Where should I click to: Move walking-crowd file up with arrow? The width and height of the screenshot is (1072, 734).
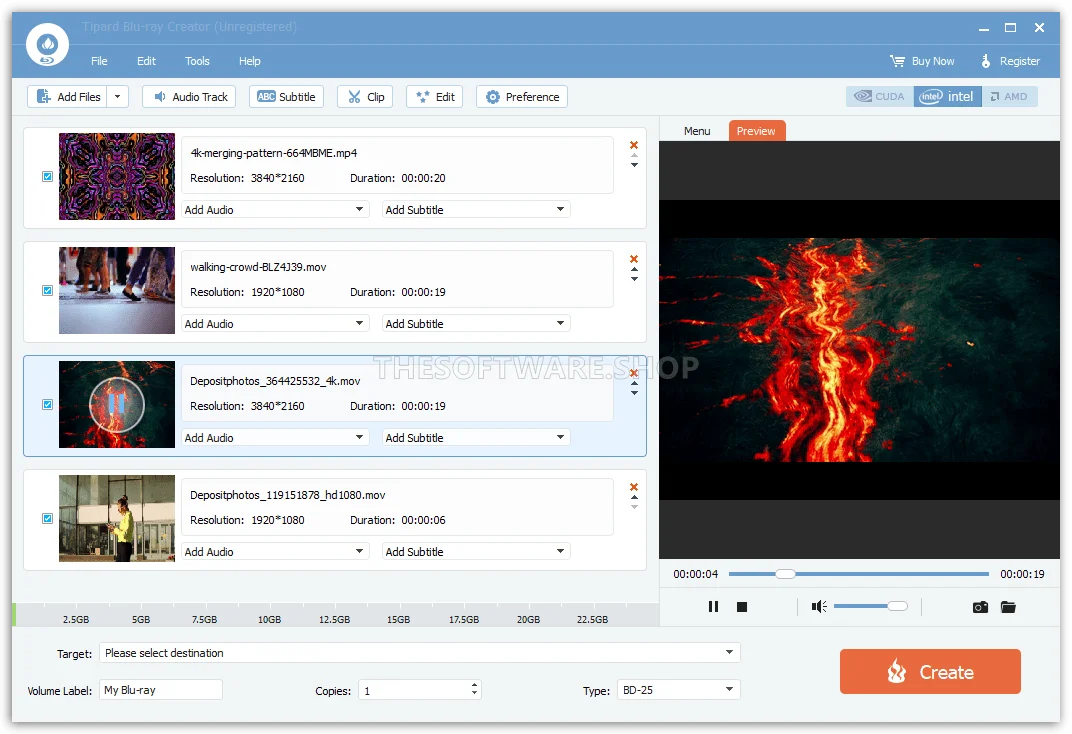634,269
